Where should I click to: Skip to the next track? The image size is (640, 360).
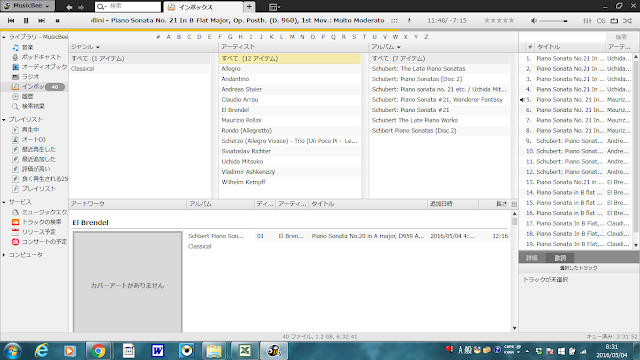click(41, 20)
